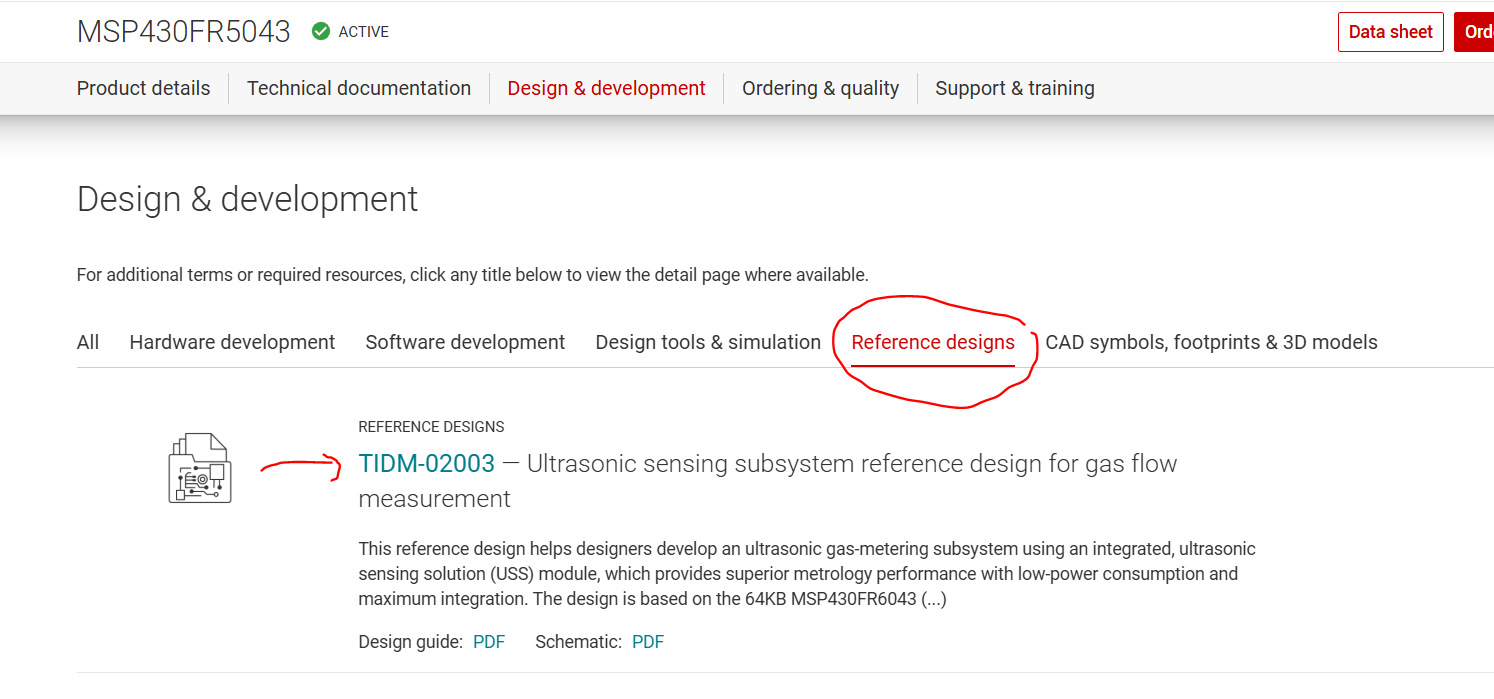The image size is (1494, 699).
Task: Click the reference design circuit folder icon
Action: pos(200,468)
